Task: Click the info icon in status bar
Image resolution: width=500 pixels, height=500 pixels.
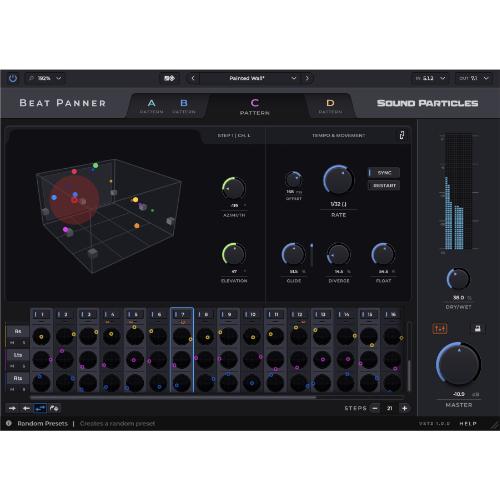Action: [x=9, y=423]
